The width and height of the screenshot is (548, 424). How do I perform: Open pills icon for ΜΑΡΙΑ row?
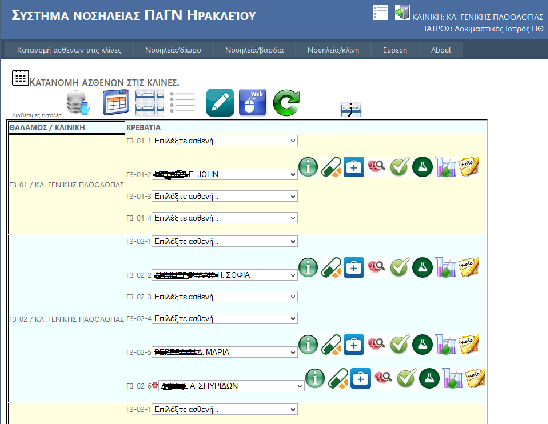coord(331,345)
